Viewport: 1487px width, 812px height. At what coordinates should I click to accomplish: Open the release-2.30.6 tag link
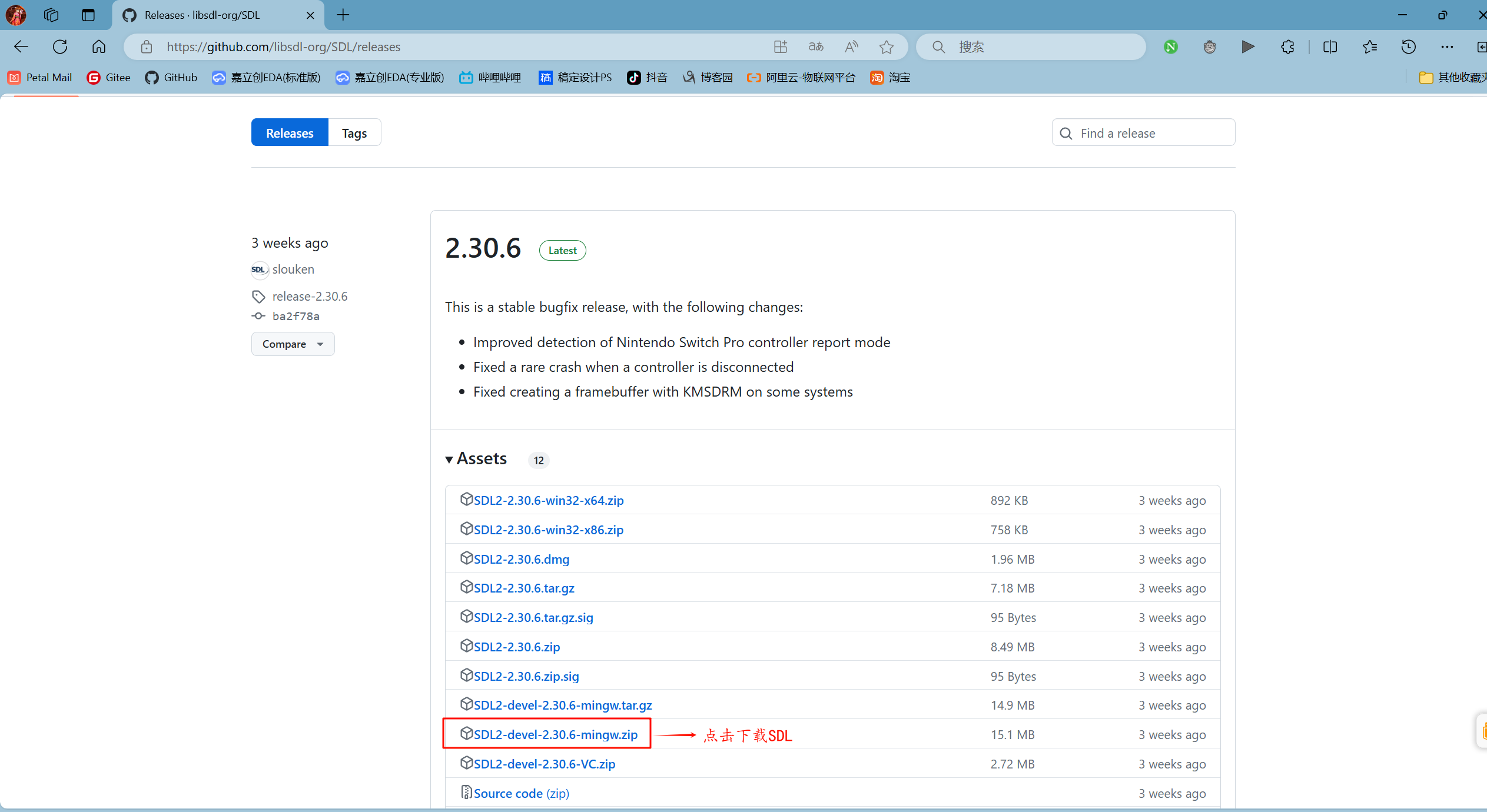310,296
